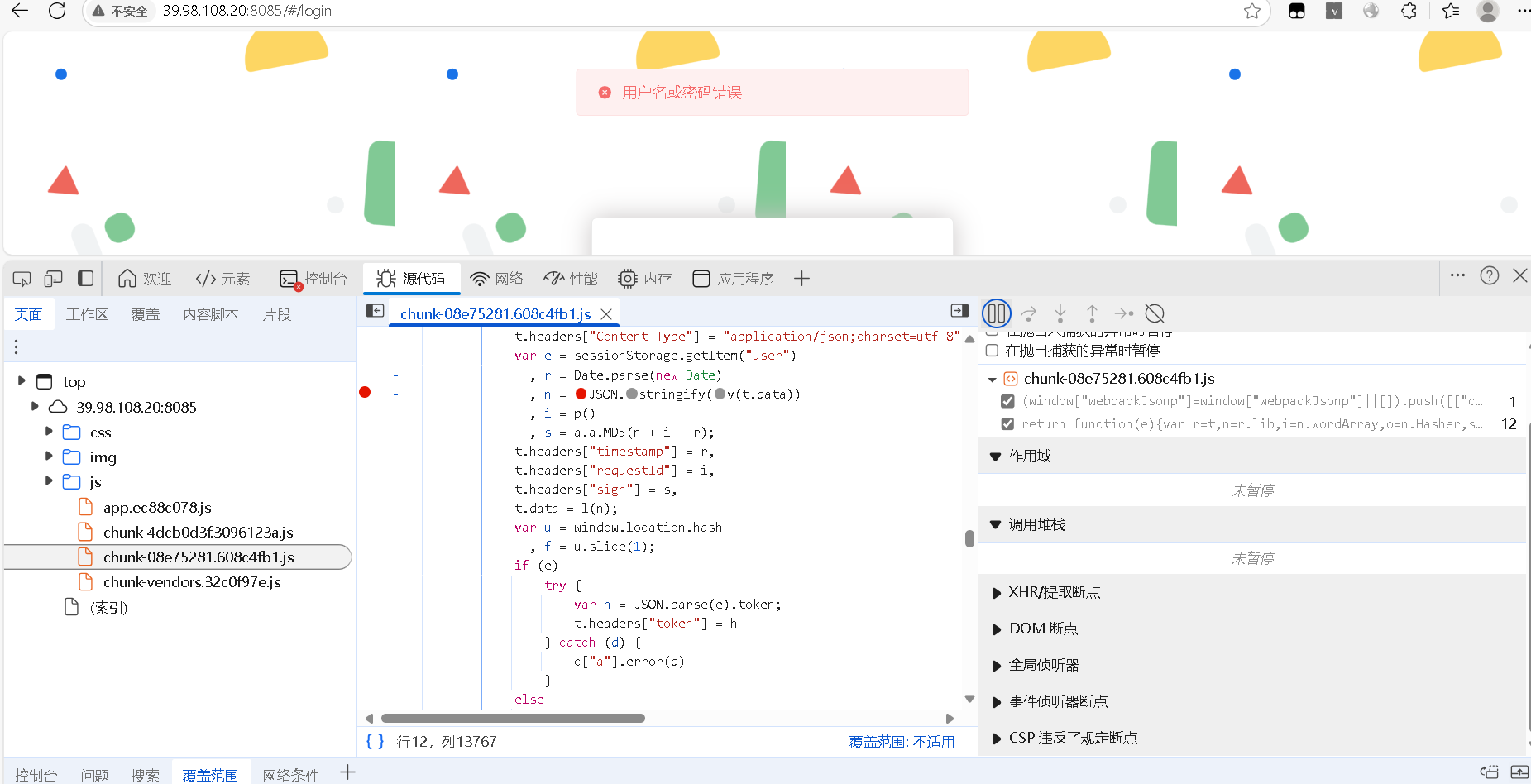Open the 工作区 workspace pane
The image size is (1531, 784).
[87, 314]
